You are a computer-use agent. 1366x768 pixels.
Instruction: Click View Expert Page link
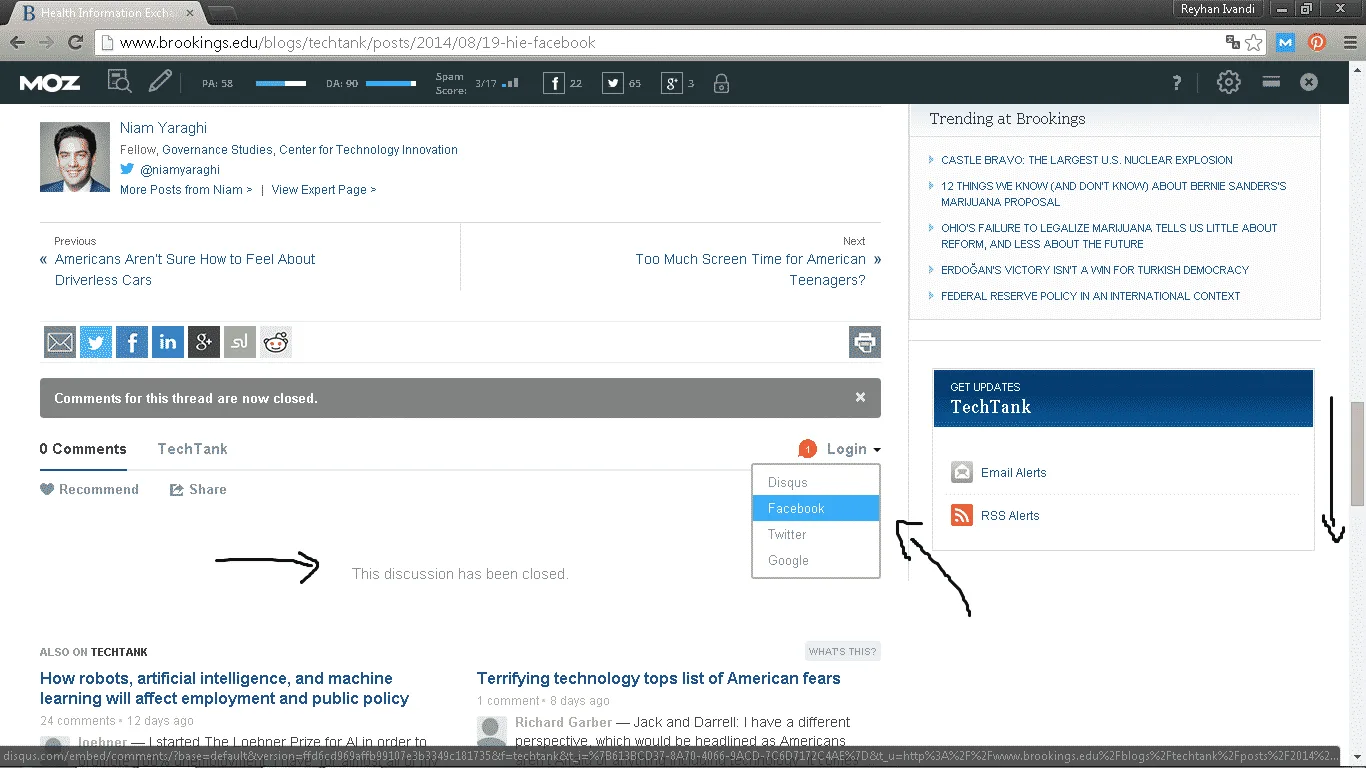pos(324,189)
